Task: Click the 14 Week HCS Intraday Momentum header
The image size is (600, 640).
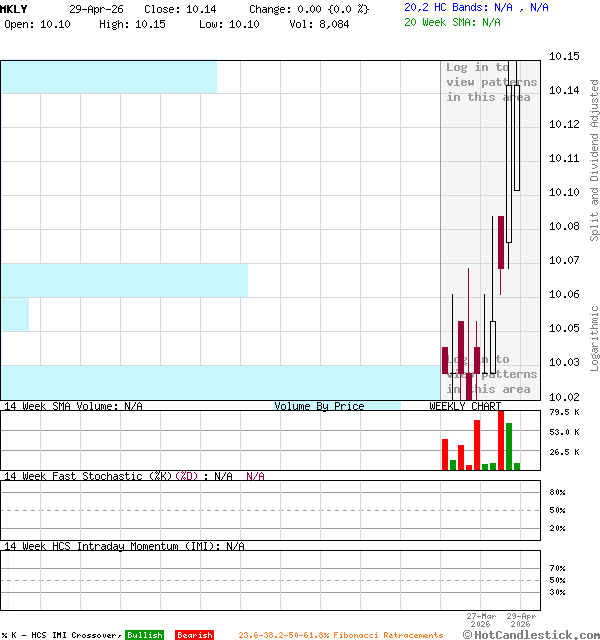Action: 124,546
